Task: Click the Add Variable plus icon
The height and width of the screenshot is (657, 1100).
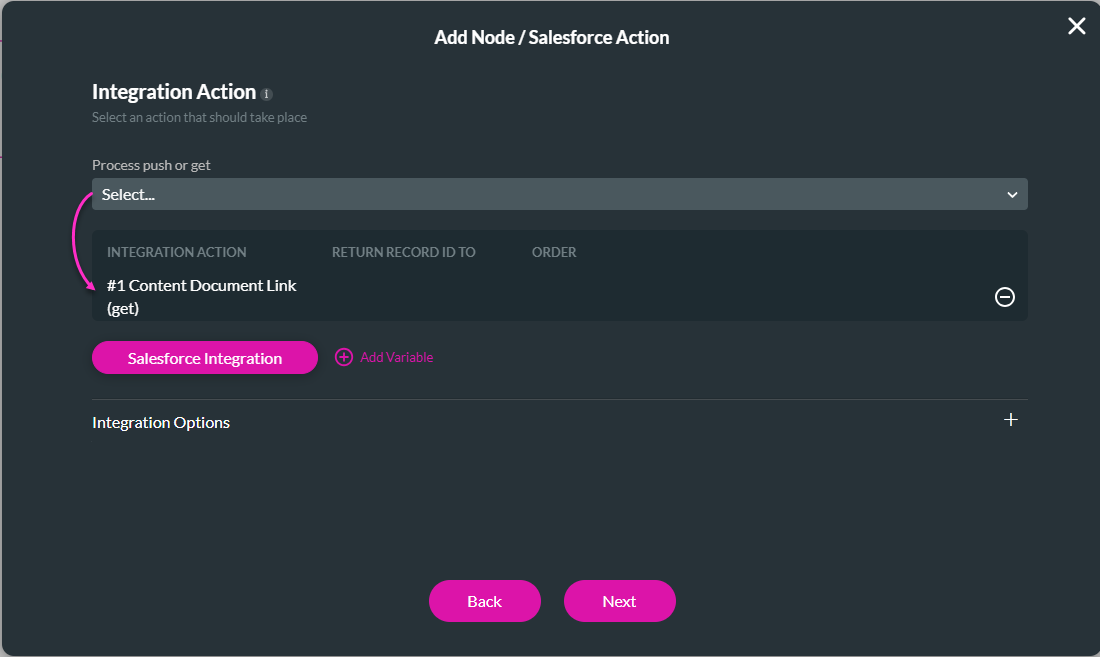Action: [344, 357]
